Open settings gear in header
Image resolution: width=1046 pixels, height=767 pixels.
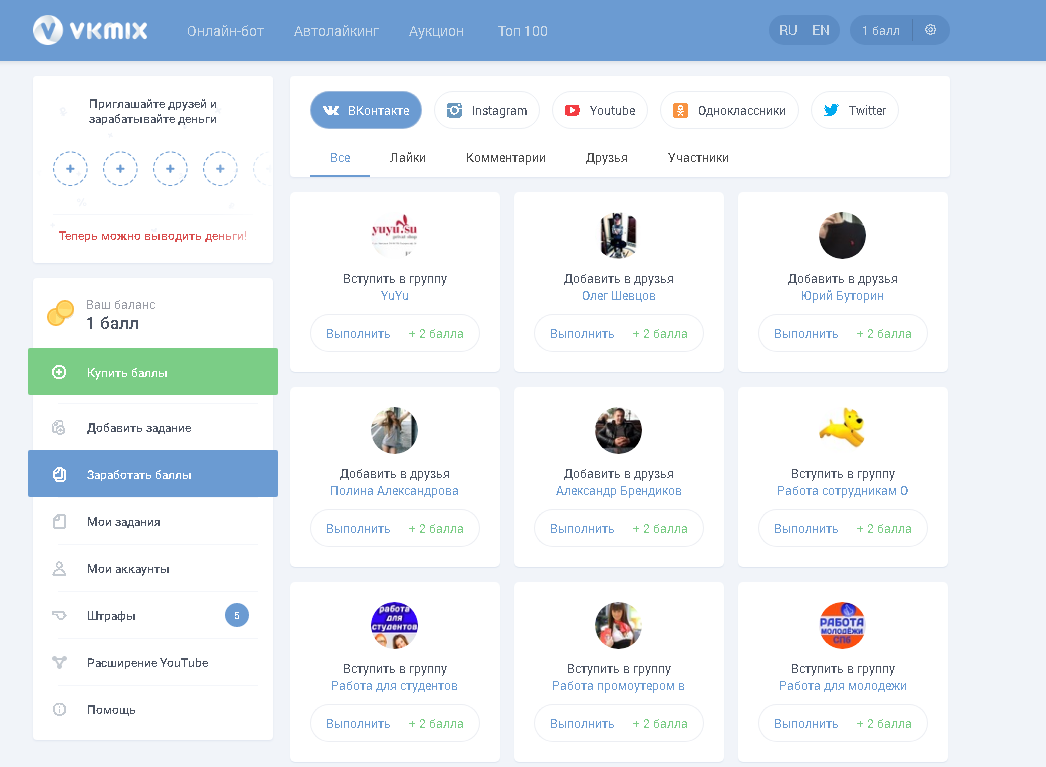click(x=931, y=30)
